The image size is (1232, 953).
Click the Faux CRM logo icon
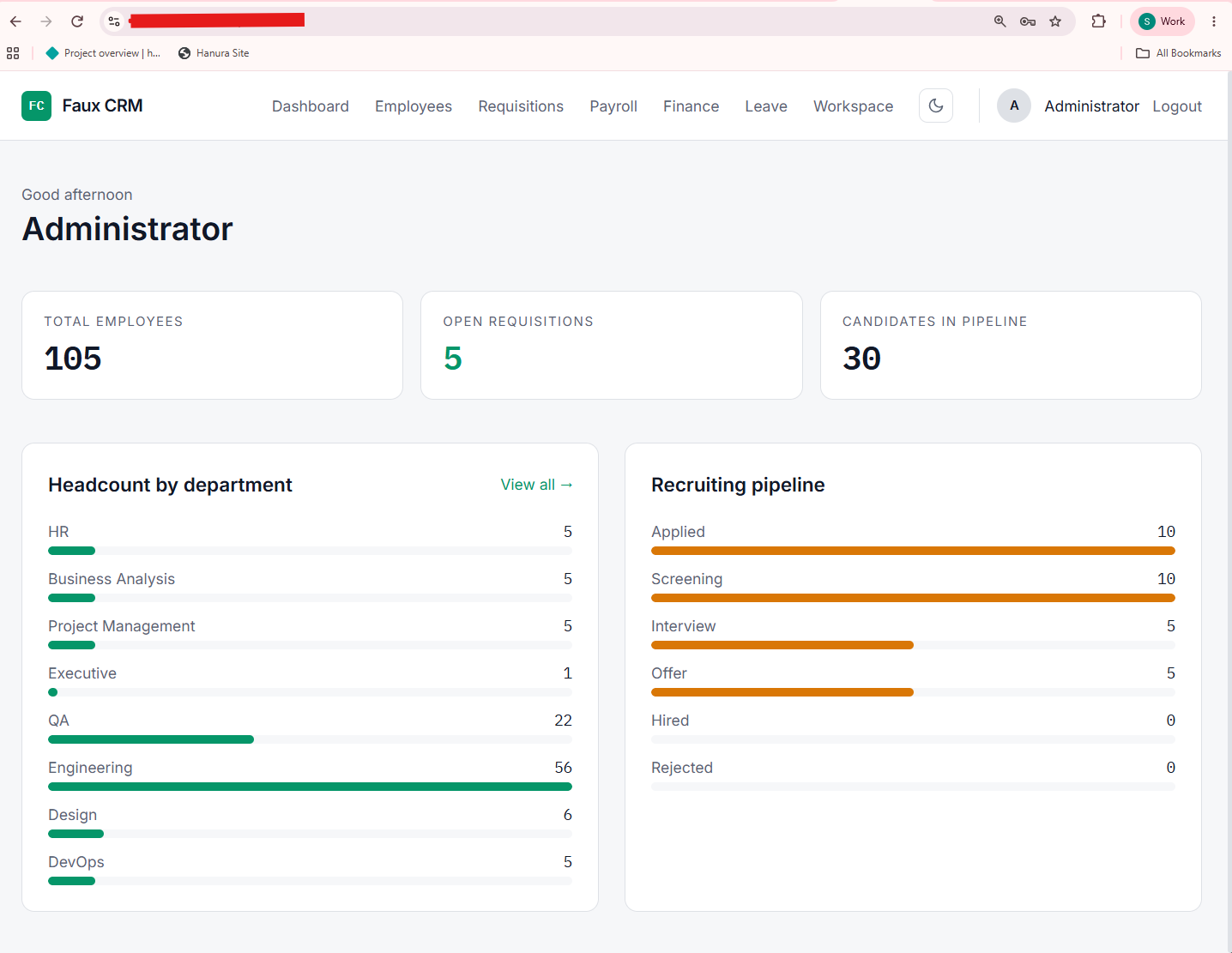pyautogui.click(x=36, y=106)
